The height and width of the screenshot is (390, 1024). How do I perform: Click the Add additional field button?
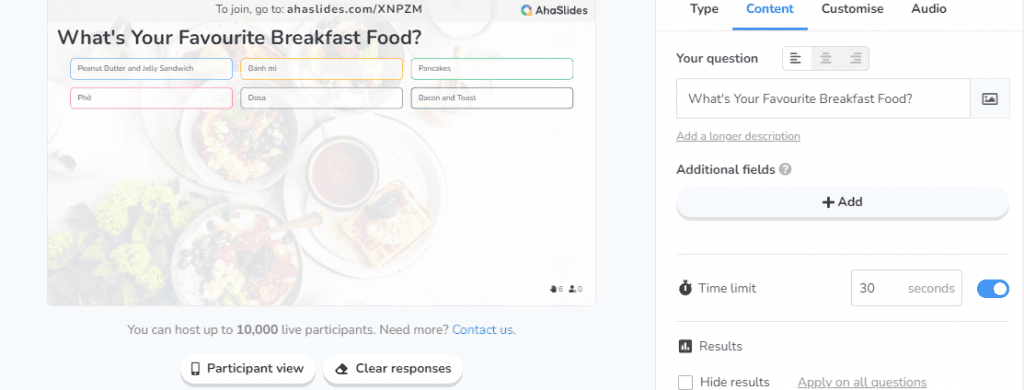842,202
